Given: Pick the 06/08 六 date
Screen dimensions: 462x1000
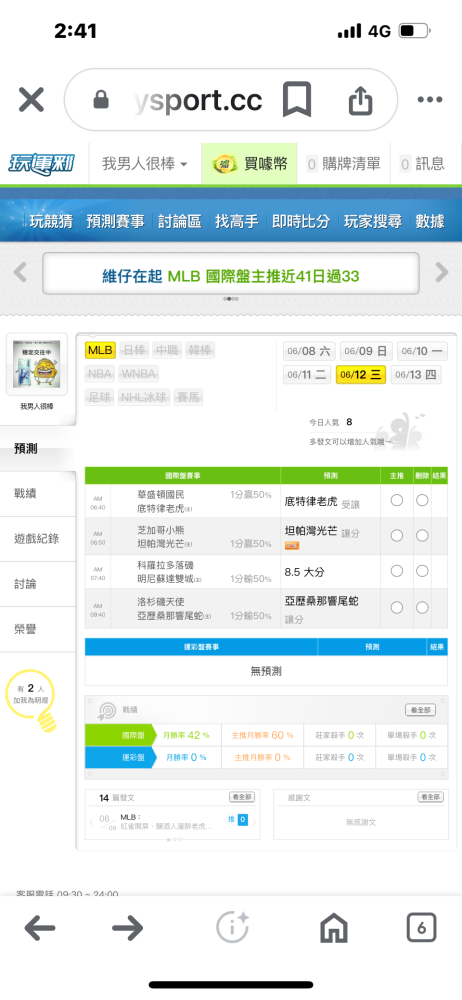Looking at the screenshot, I should 309,351.
